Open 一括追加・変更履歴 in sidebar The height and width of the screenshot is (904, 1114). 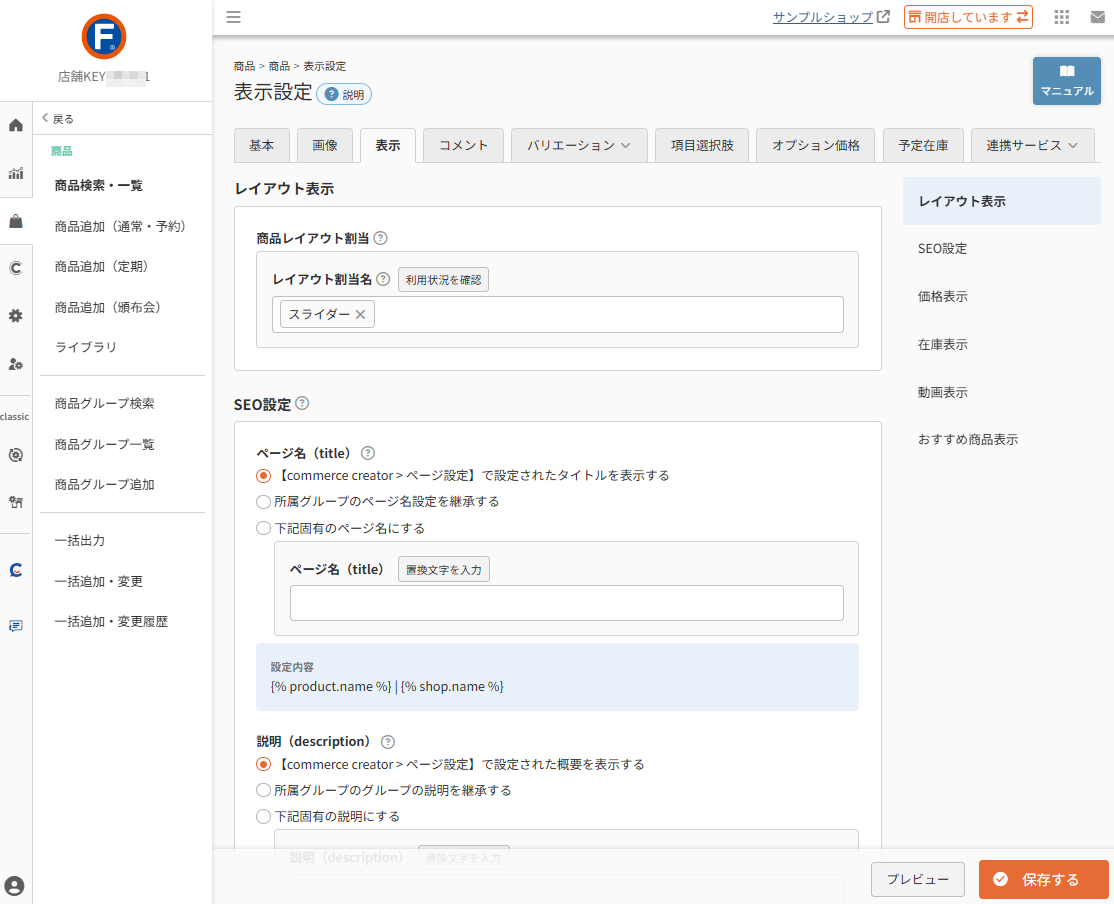(x=112, y=622)
